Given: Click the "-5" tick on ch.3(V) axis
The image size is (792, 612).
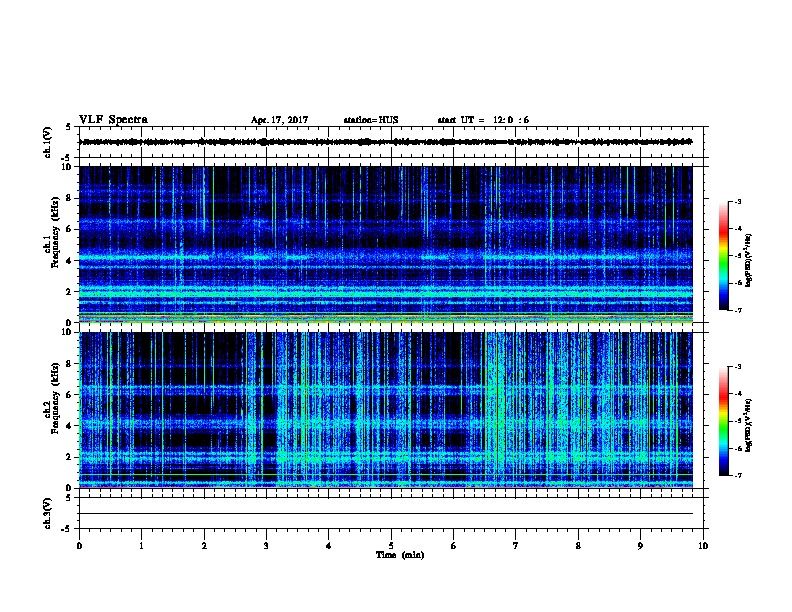Looking at the screenshot, I should tap(67, 529).
